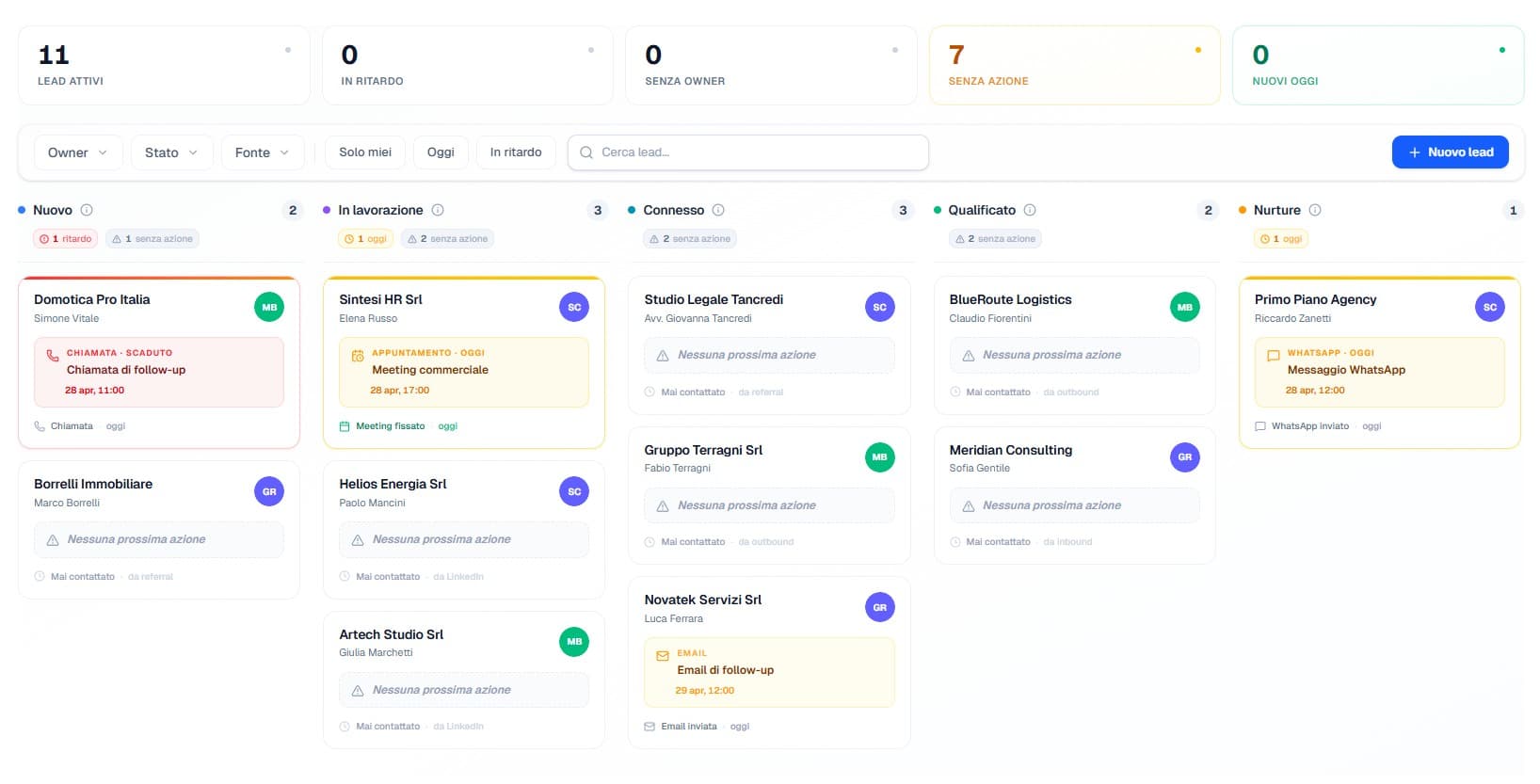Click the Nuovo lead button
Image resolution: width=1540 pixels, height=784 pixels.
click(x=1450, y=152)
